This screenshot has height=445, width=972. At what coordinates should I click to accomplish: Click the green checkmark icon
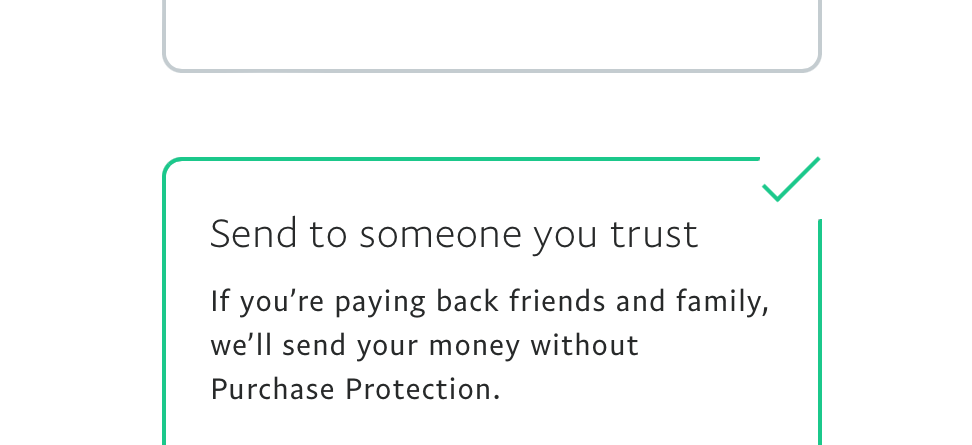click(790, 179)
